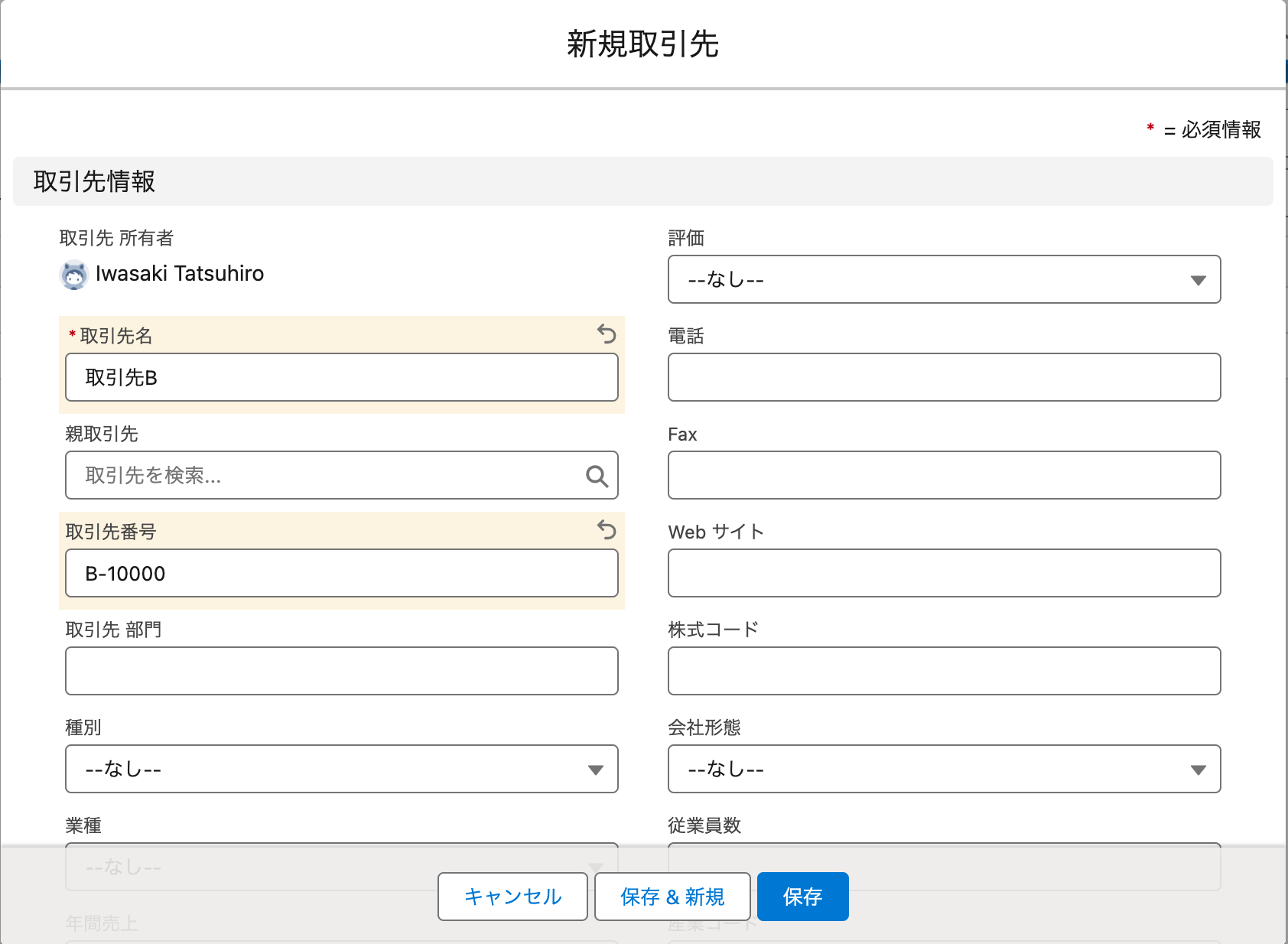Click the 取引先番号 field showing B-10000
1288x944 pixels.
click(x=341, y=574)
